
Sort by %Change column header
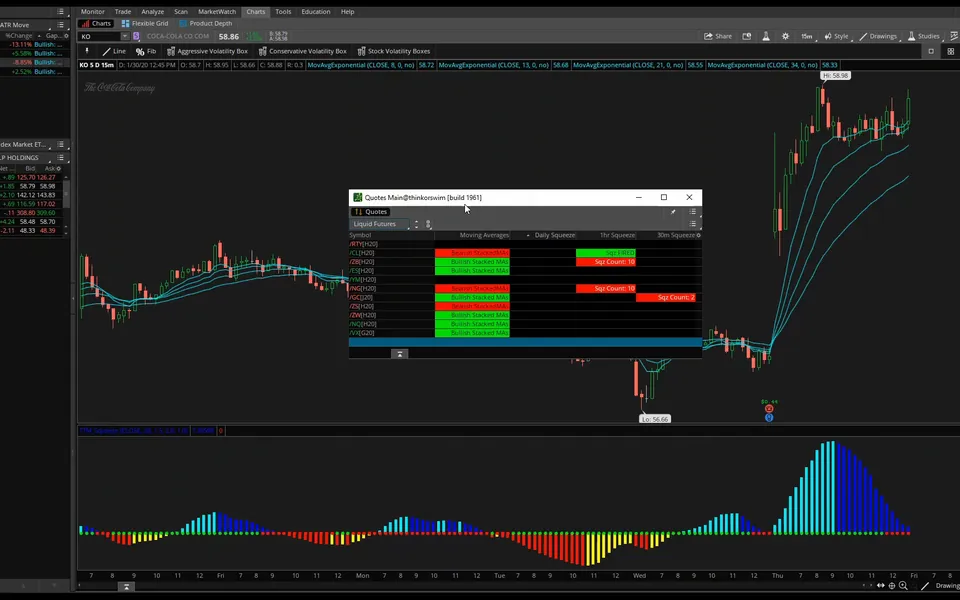coord(19,36)
